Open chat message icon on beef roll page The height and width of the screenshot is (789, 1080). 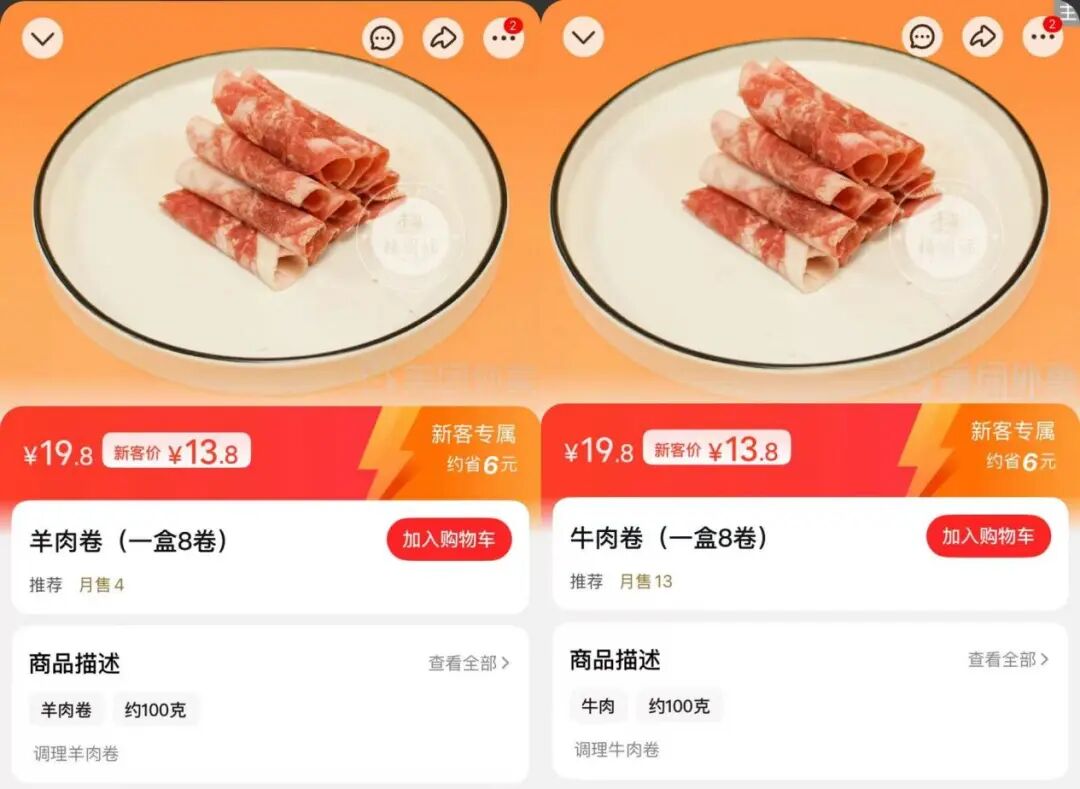(x=922, y=36)
